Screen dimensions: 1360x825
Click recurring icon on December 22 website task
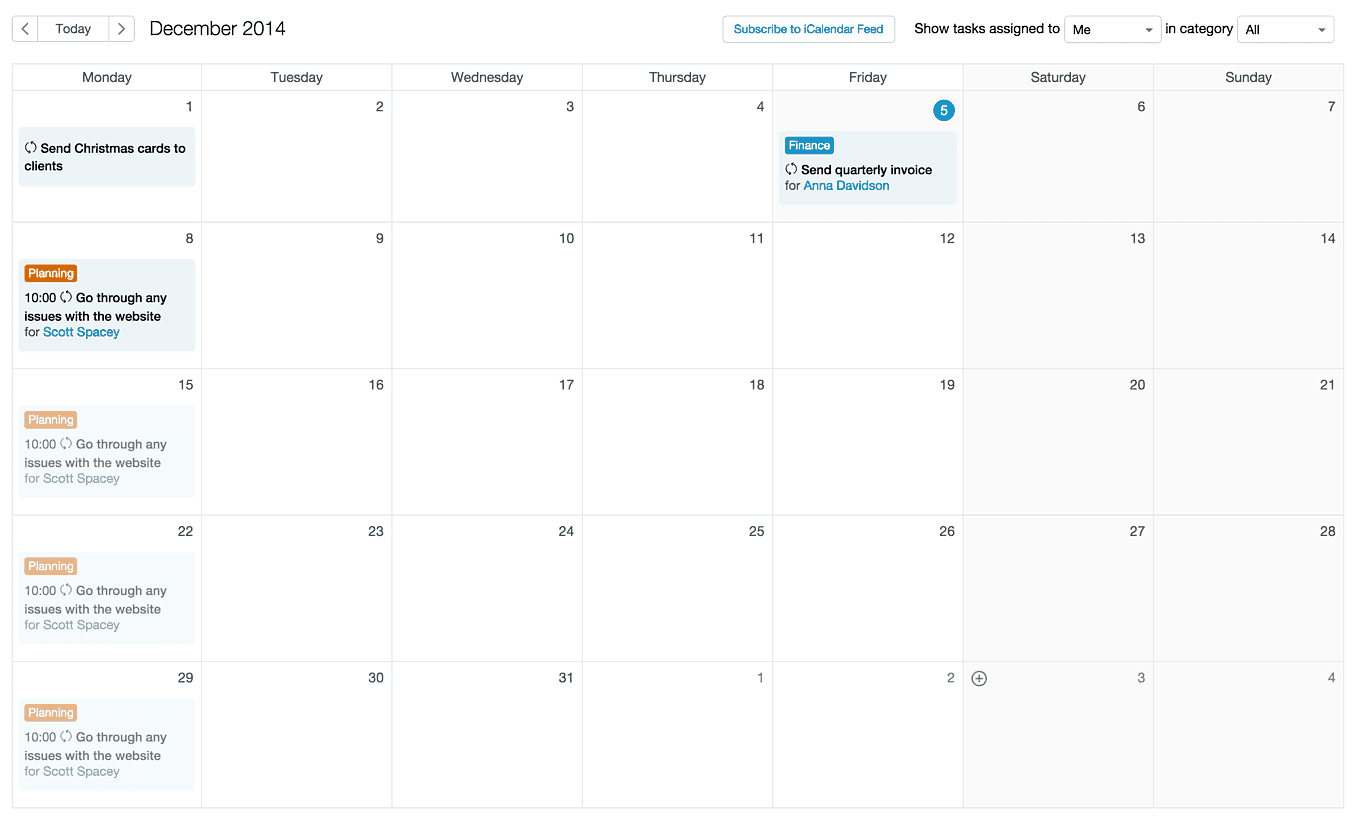[66, 591]
